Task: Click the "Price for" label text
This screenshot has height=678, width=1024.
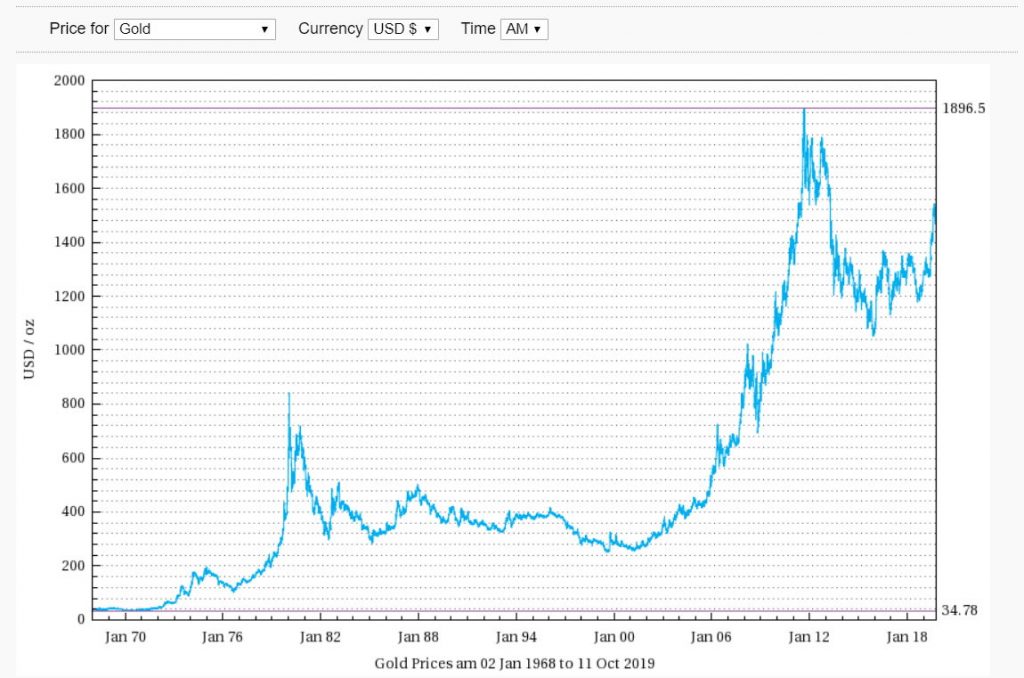Action: coord(79,29)
